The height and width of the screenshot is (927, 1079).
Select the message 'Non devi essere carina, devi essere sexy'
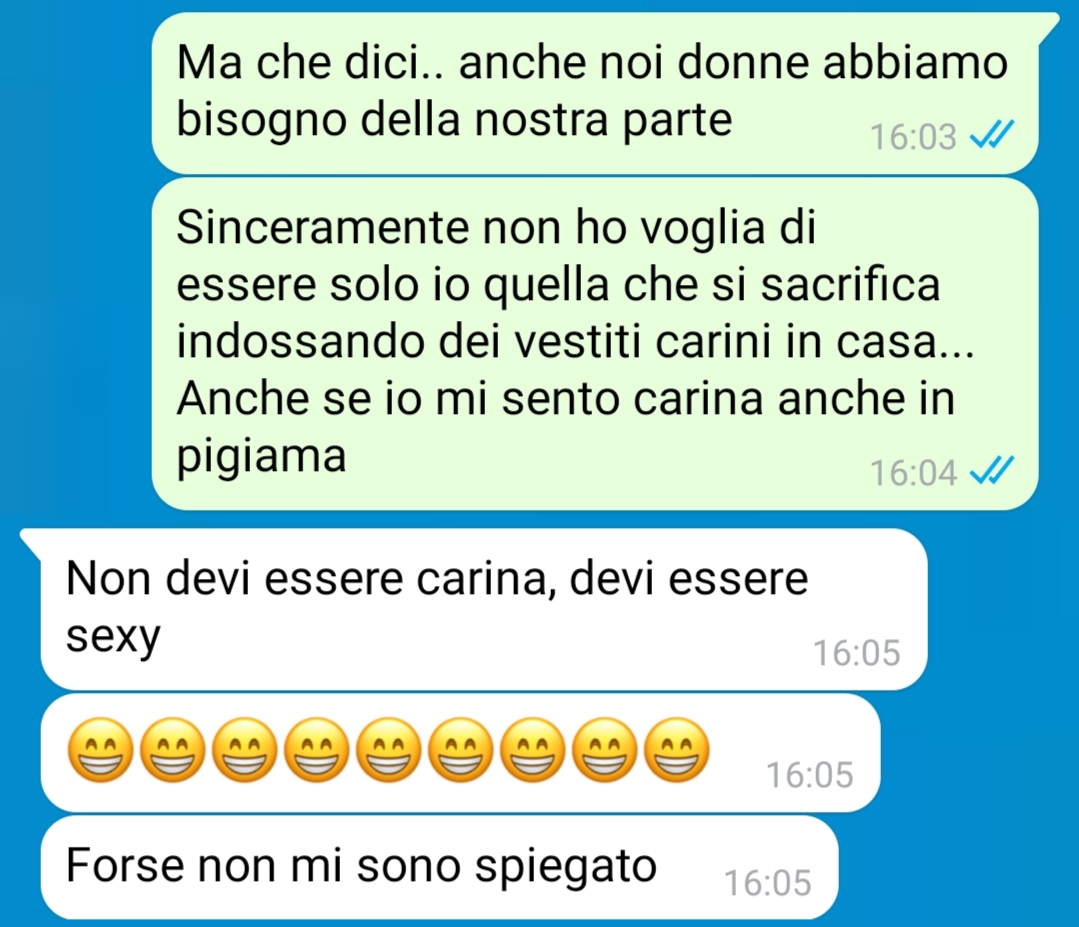484,610
